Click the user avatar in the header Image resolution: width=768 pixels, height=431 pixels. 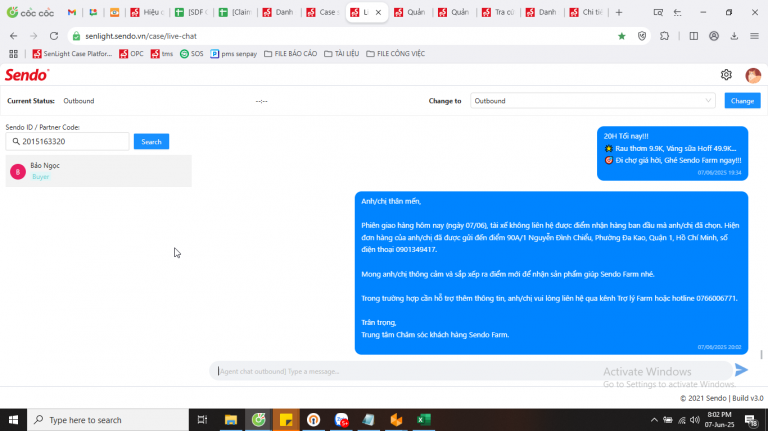[x=753, y=75]
